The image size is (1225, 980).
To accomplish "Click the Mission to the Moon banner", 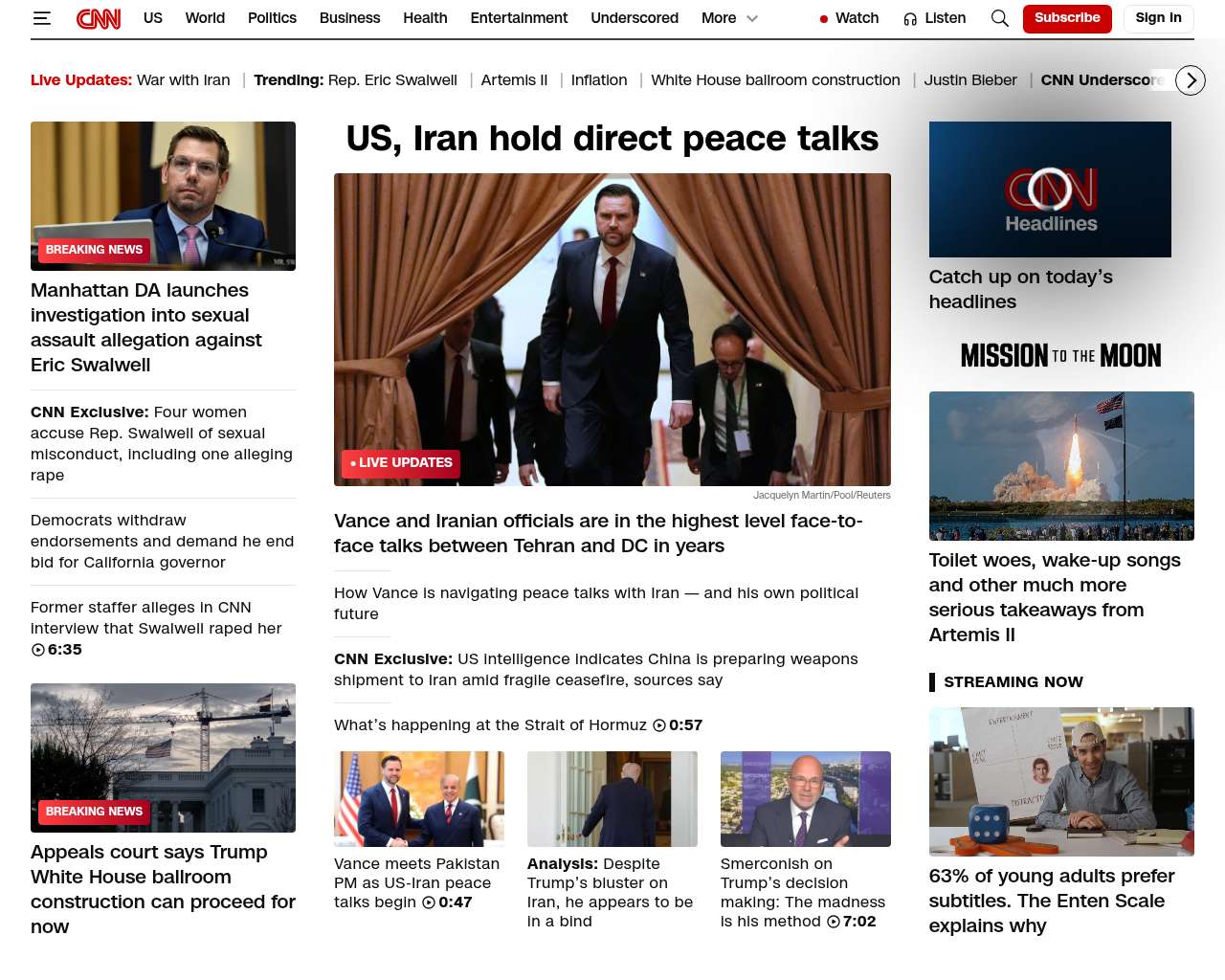I will [x=1060, y=356].
